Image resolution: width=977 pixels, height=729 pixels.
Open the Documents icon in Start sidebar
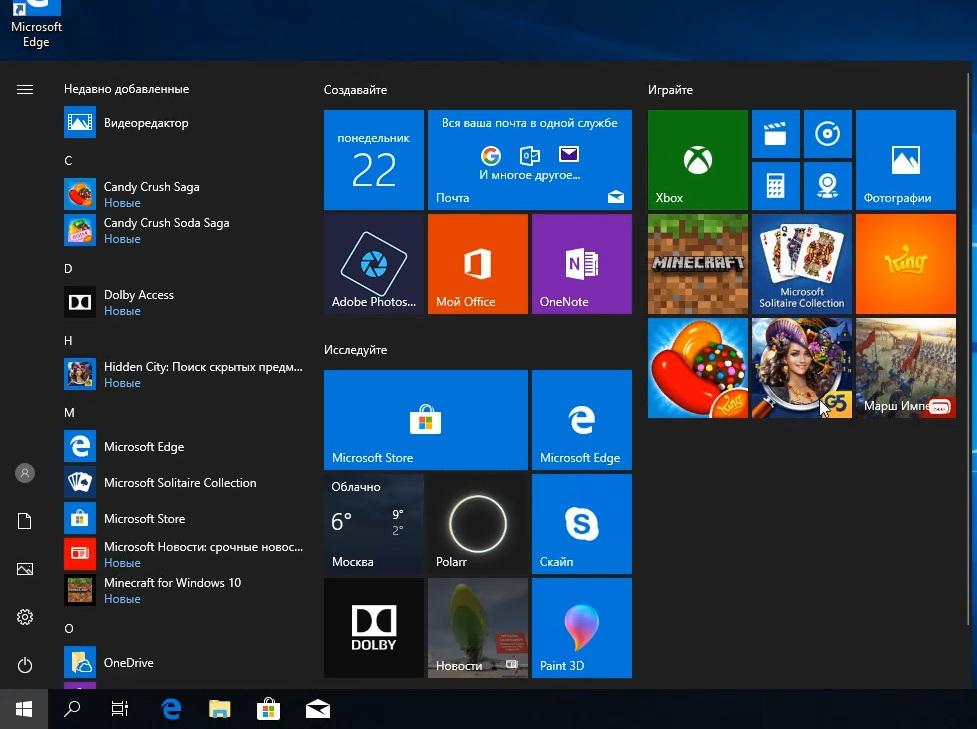[x=25, y=521]
